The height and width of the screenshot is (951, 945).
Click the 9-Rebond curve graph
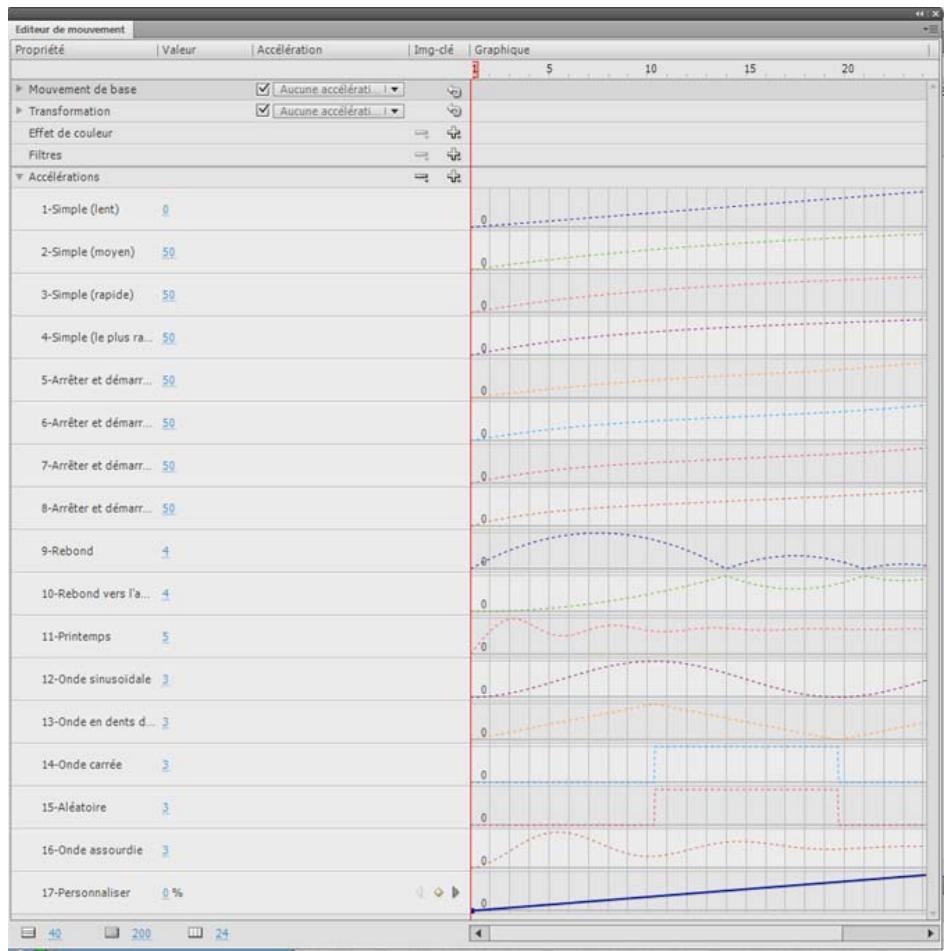click(x=699, y=551)
